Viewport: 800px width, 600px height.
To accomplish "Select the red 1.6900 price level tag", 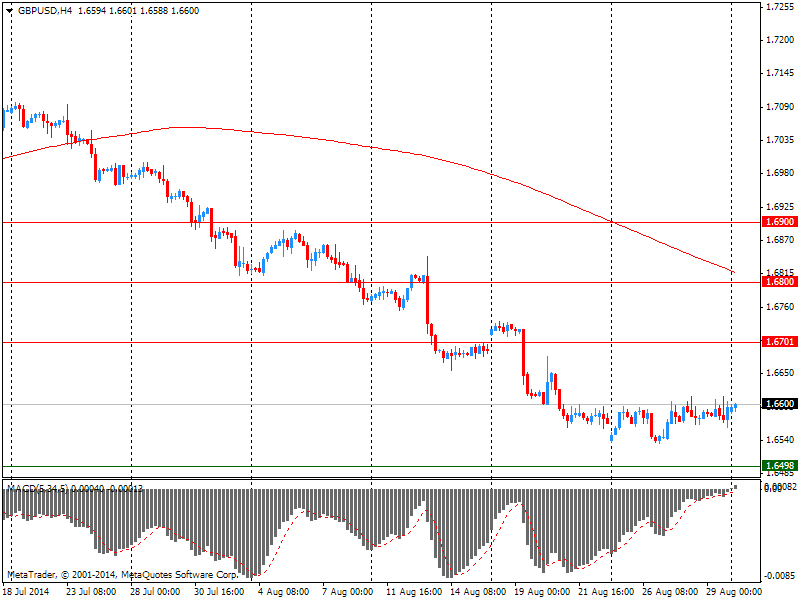I will click(x=780, y=222).
